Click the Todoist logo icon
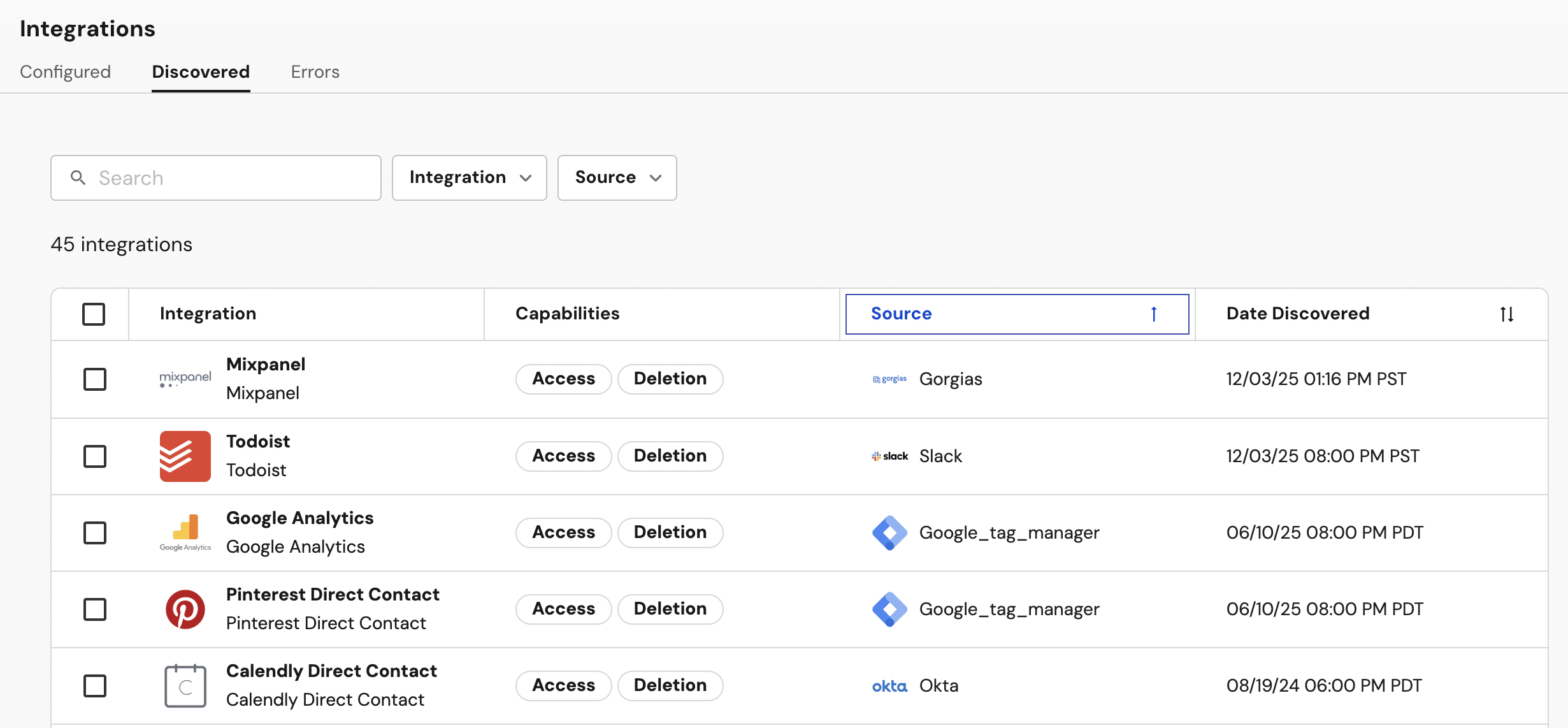 click(185, 456)
